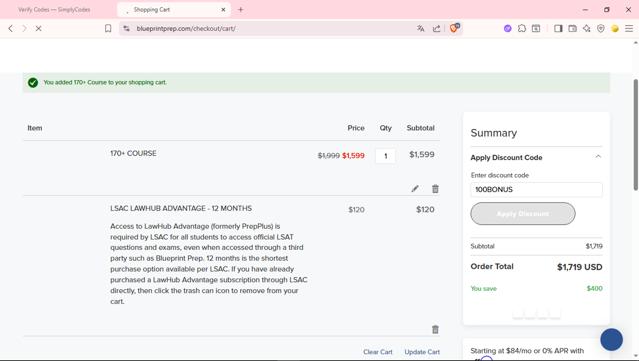Close the Shopping Cart tab
This screenshot has height=361, width=639.
tap(223, 9)
